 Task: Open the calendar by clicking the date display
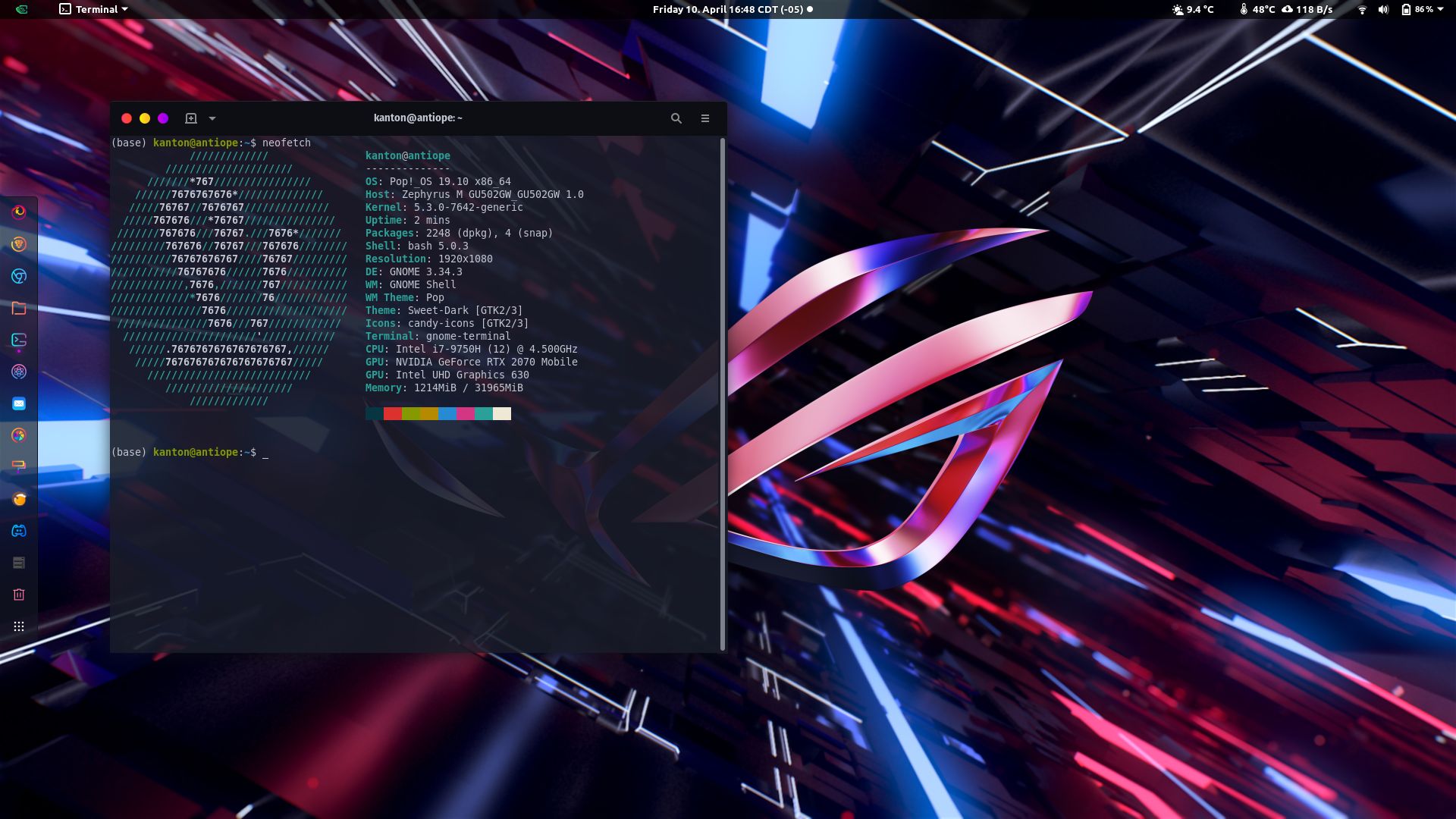728,9
